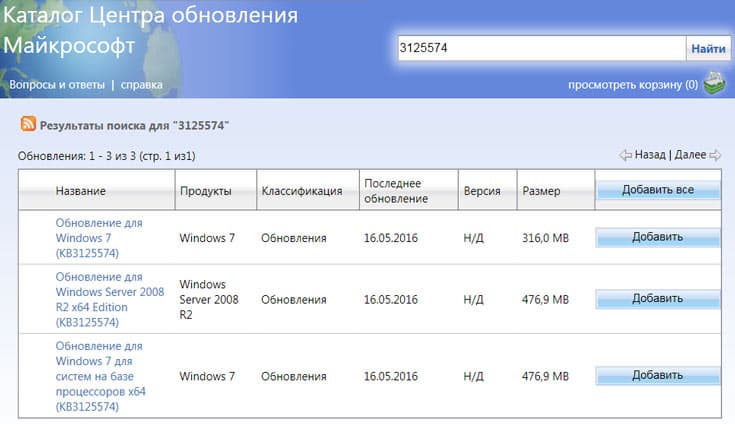Screen dimensions: 735x424
Task: Open the Windows 7 процессоров x64 update link
Action: pos(100,376)
